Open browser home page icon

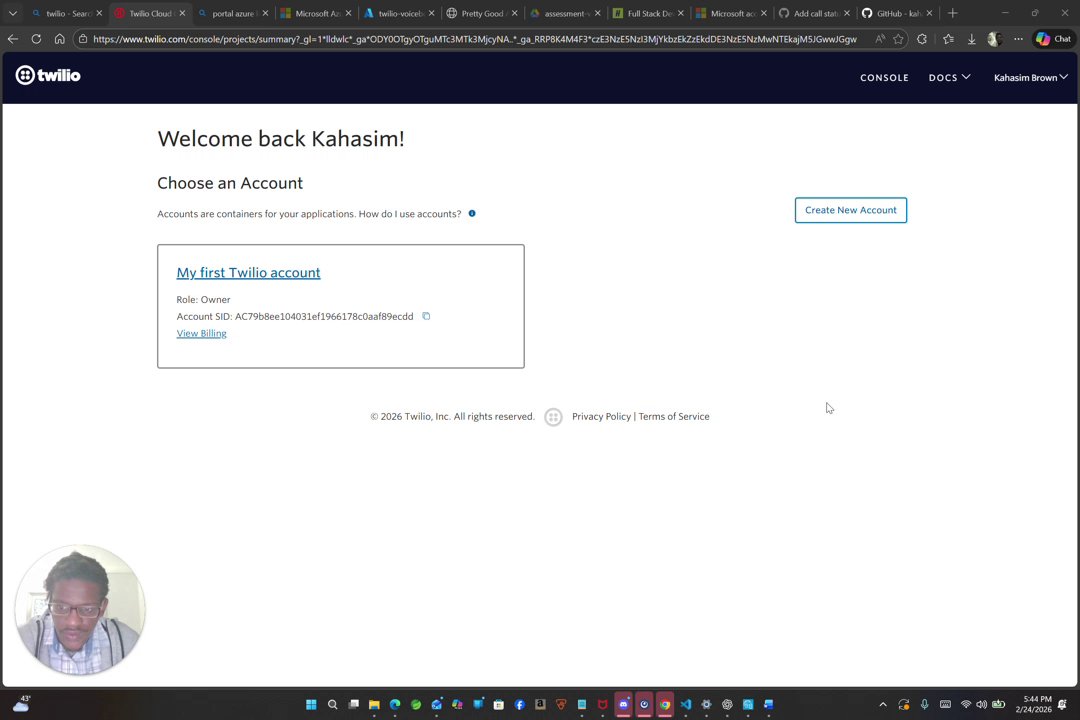click(x=60, y=39)
